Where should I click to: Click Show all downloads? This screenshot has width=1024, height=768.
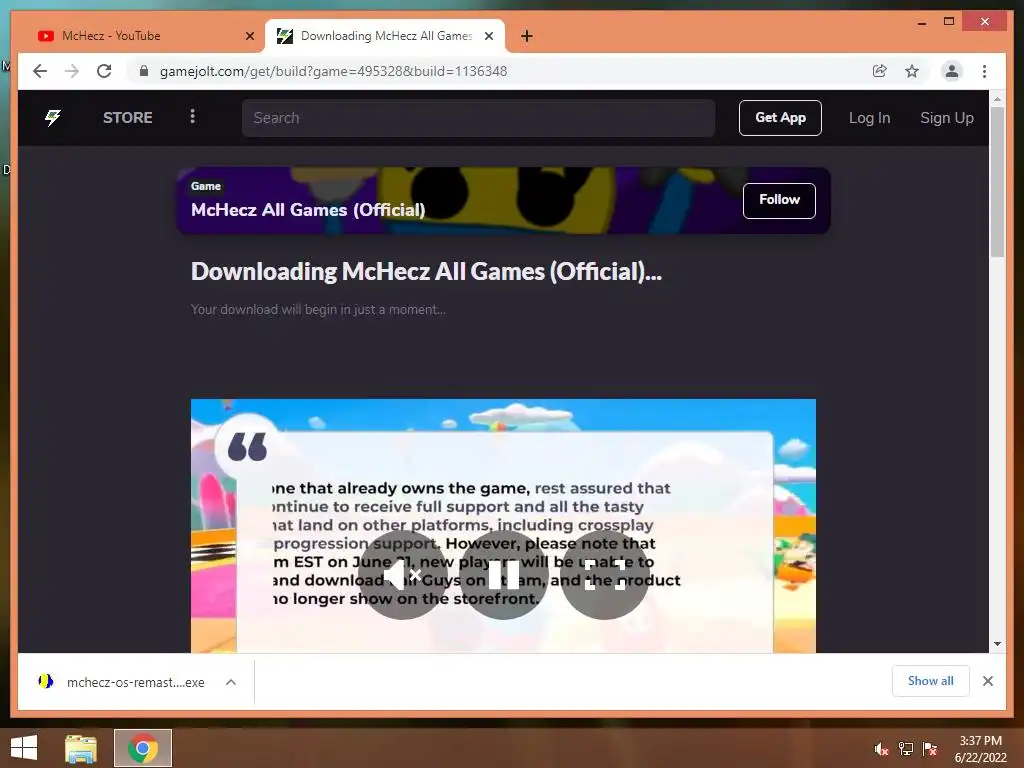[x=930, y=681]
